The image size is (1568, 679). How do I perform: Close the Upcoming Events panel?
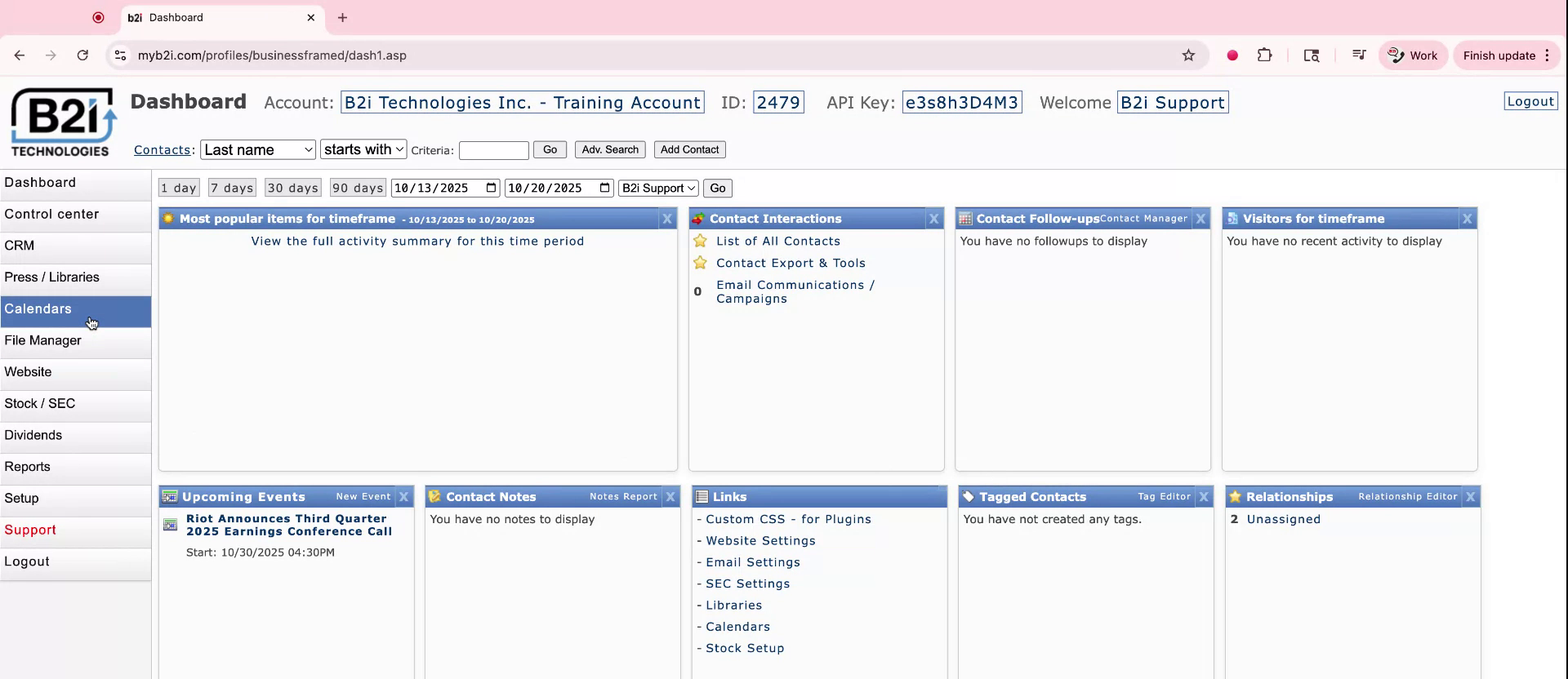[403, 496]
